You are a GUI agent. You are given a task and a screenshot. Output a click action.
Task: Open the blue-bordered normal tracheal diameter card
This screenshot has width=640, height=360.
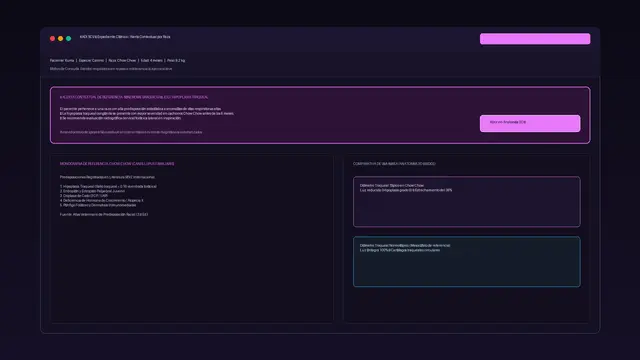(467, 262)
